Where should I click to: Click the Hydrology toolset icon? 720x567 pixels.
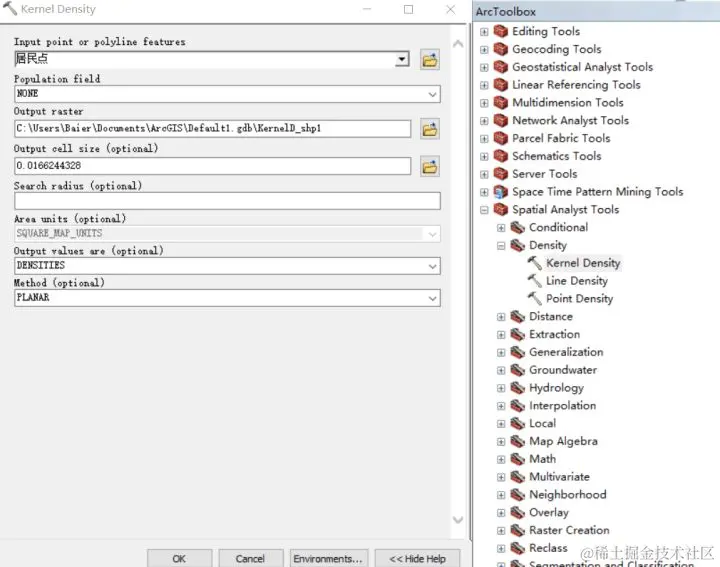click(x=518, y=388)
